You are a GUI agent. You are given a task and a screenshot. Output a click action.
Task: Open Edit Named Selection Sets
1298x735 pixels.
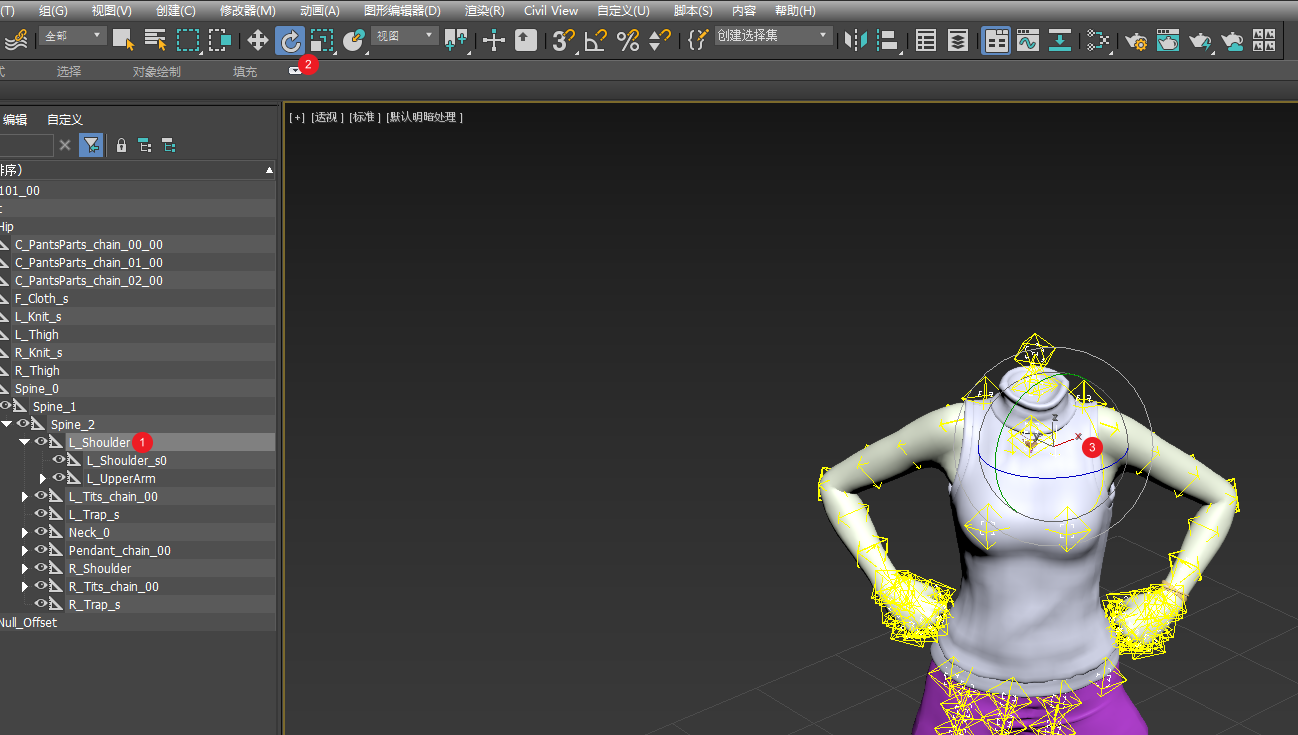698,40
